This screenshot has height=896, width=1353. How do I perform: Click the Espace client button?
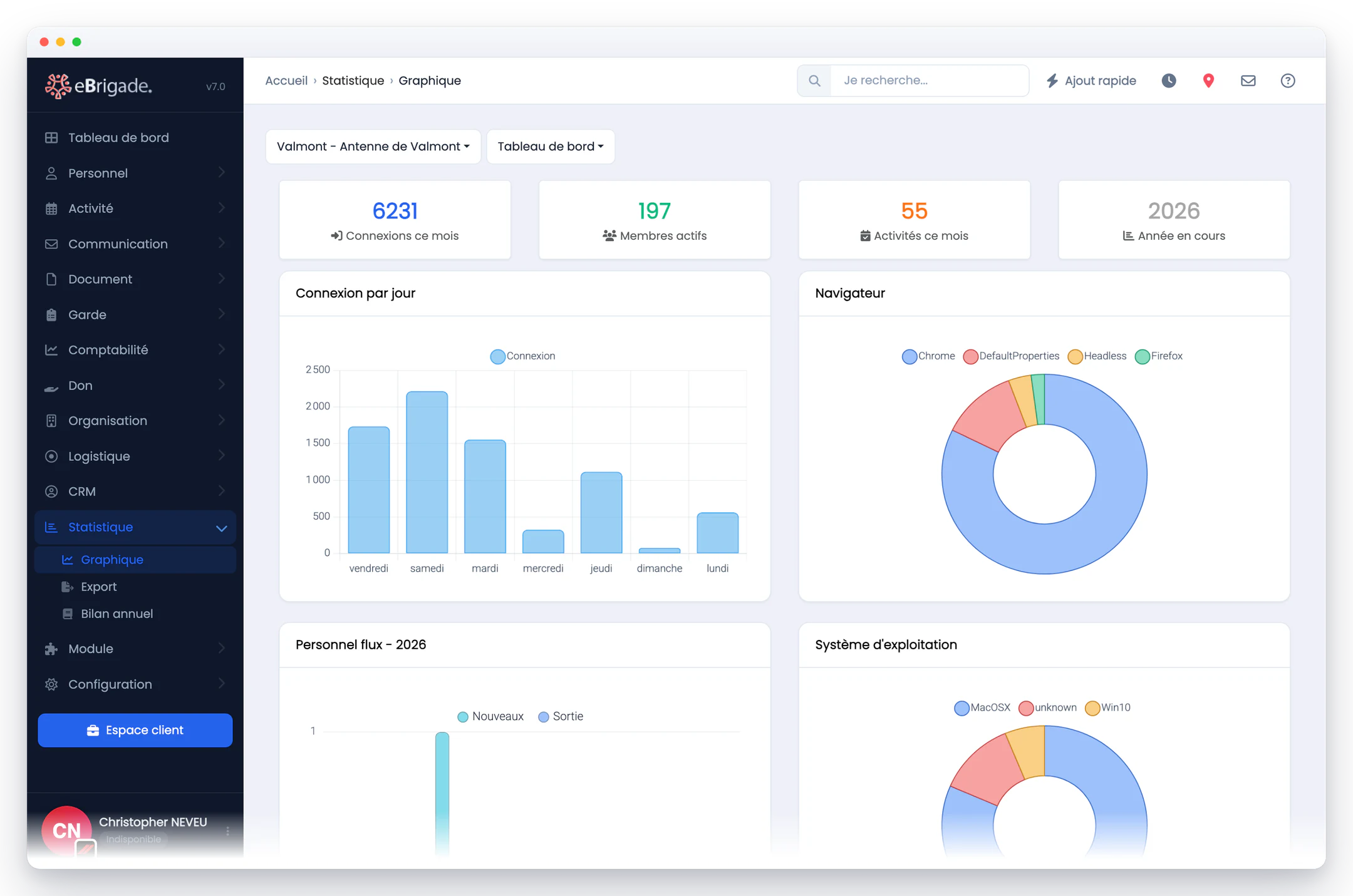point(135,731)
